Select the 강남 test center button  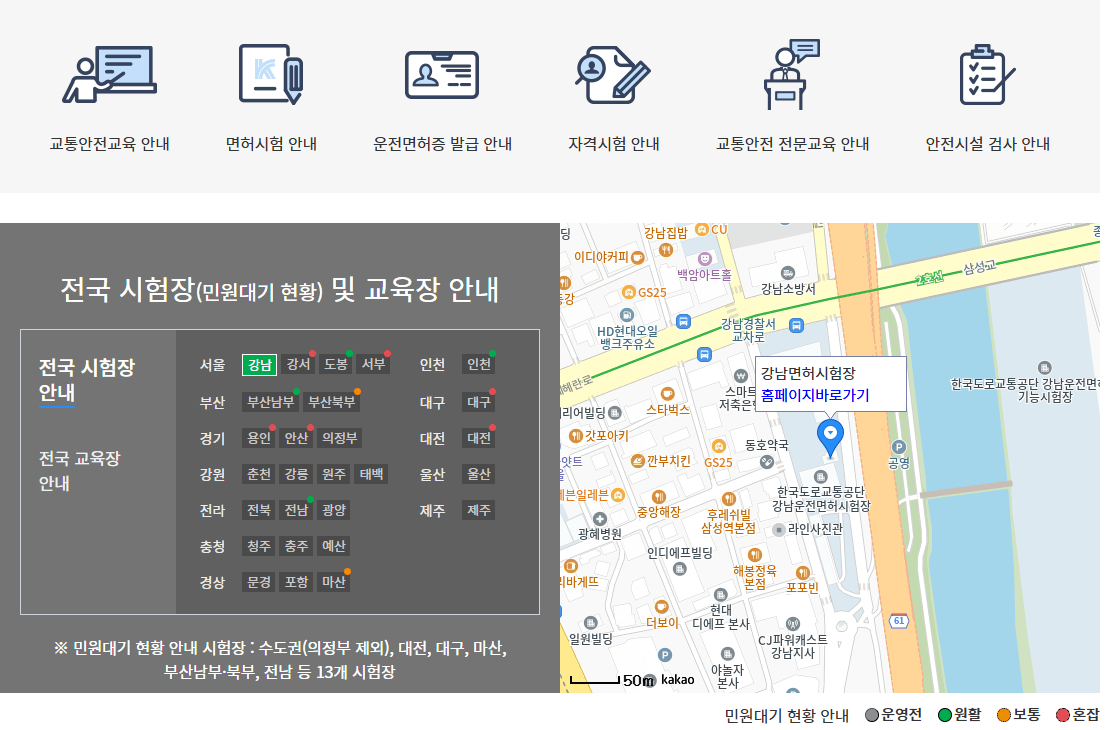pyautogui.click(x=259, y=365)
